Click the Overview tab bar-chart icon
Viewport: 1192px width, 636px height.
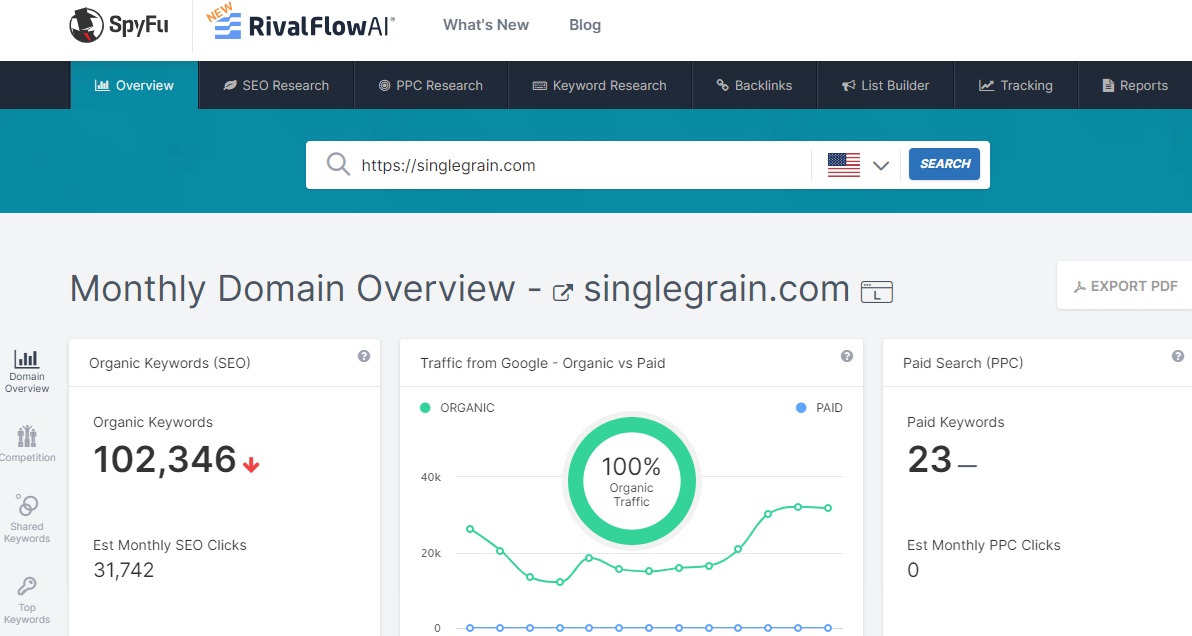coord(102,85)
